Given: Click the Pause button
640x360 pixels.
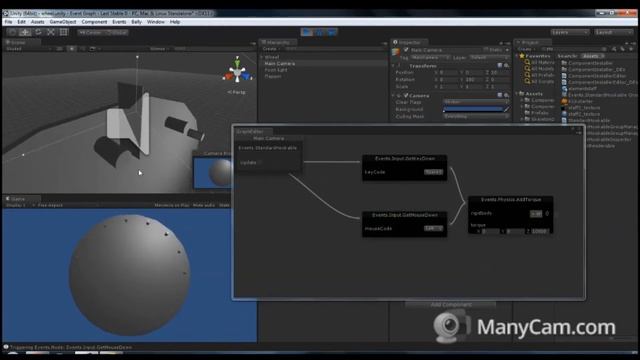Looking at the screenshot, I should click(320, 32).
